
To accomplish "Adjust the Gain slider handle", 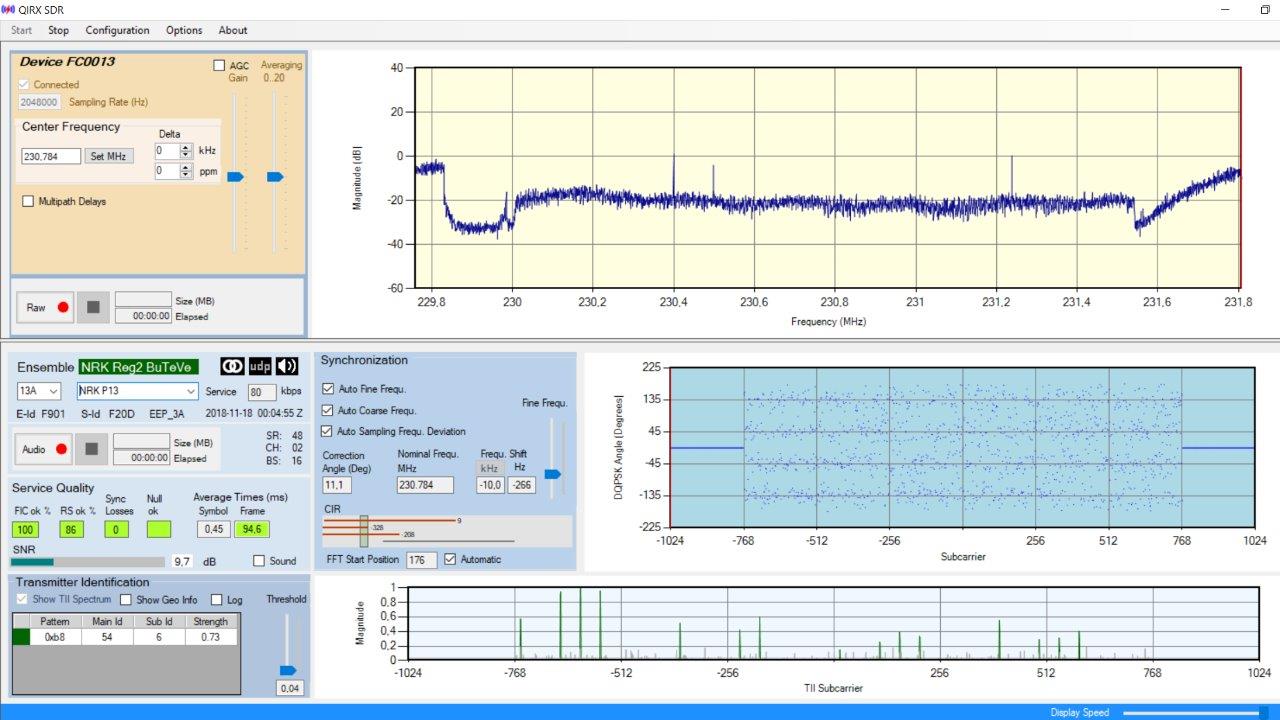I will [236, 177].
